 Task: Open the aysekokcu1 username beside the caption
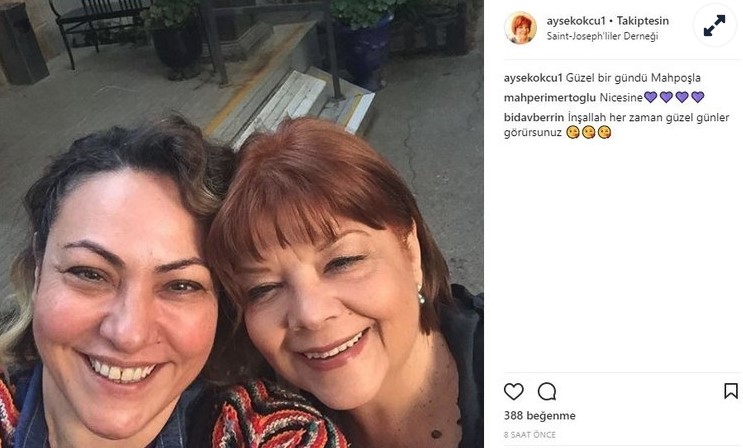coord(533,78)
